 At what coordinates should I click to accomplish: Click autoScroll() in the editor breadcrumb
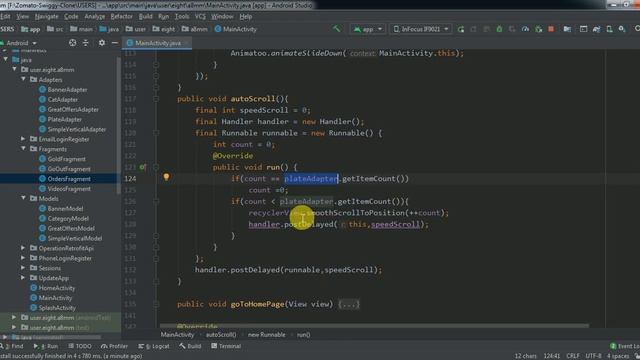pyautogui.click(x=221, y=335)
